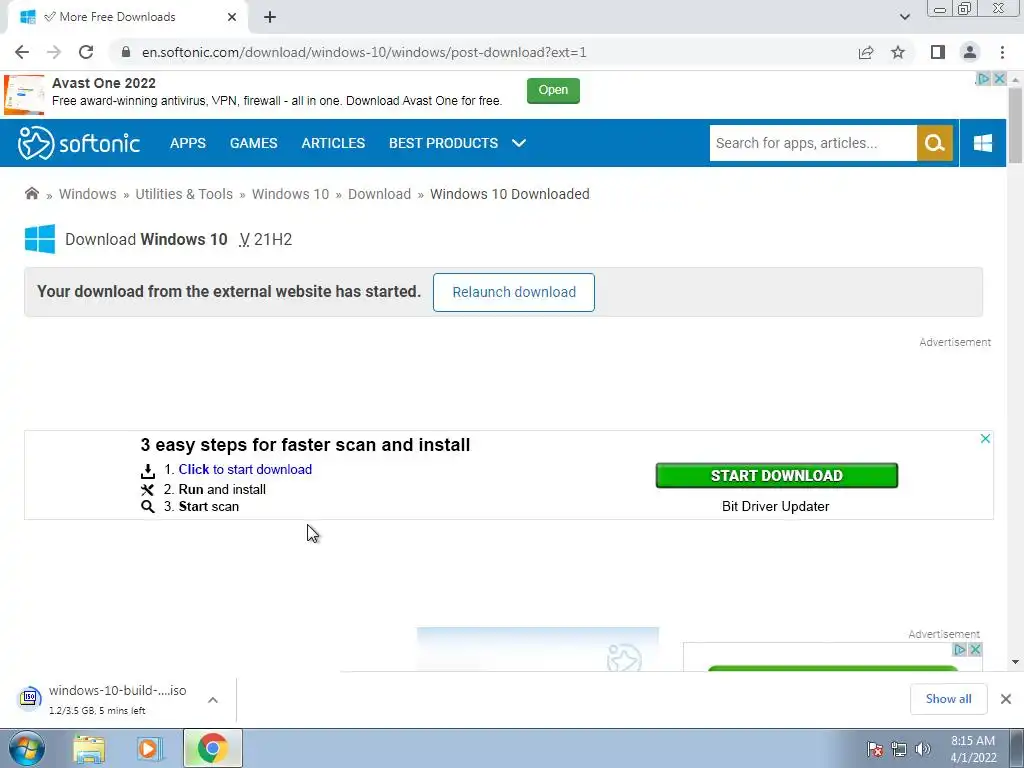Close the Avast top banner ad
1024x768 pixels.
tap(999, 79)
